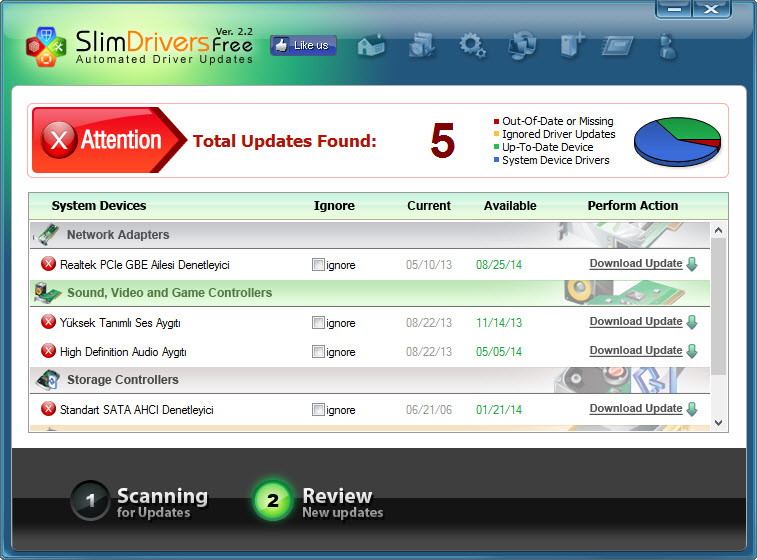Go to step 1 Scanning for Updates
757x560 pixels.
point(140,501)
